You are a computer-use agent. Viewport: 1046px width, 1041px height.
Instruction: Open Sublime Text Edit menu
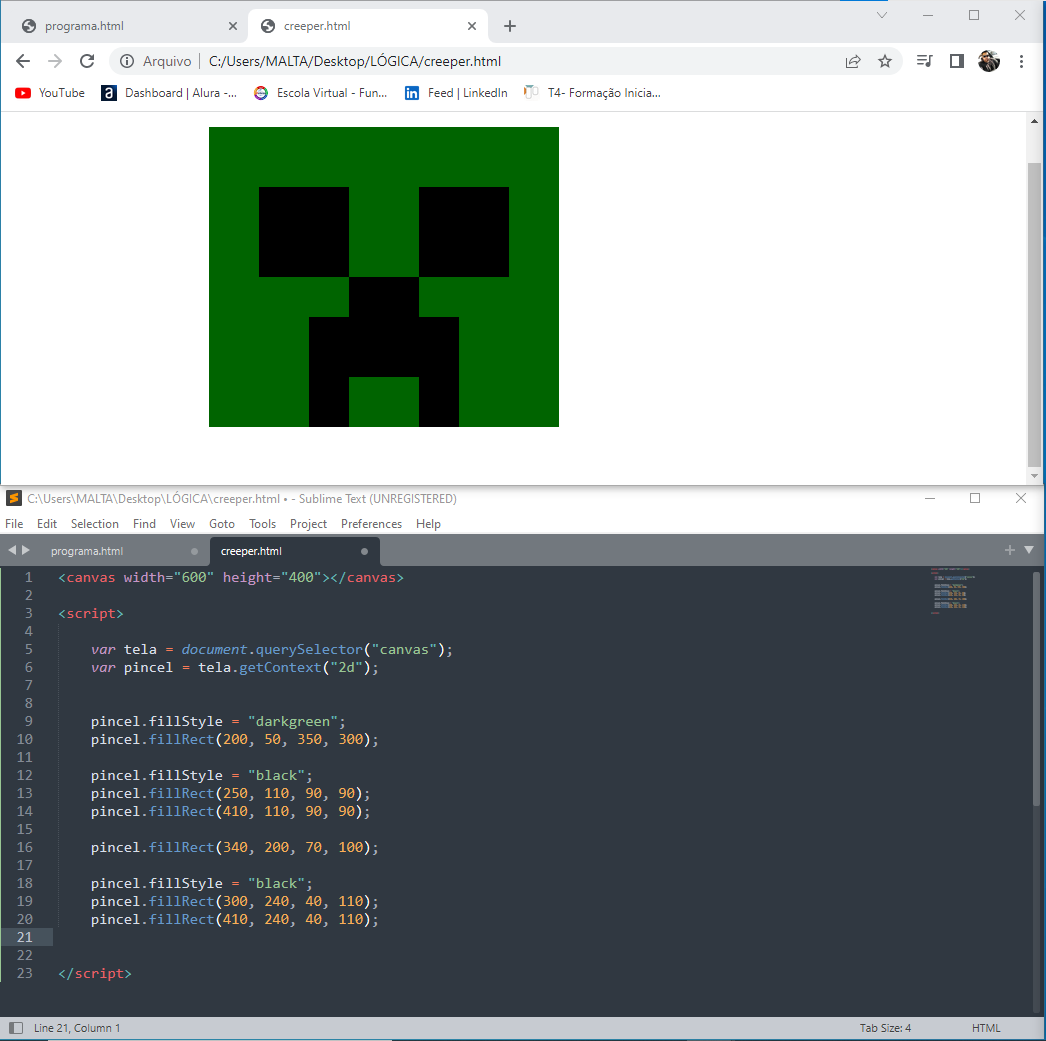47,524
